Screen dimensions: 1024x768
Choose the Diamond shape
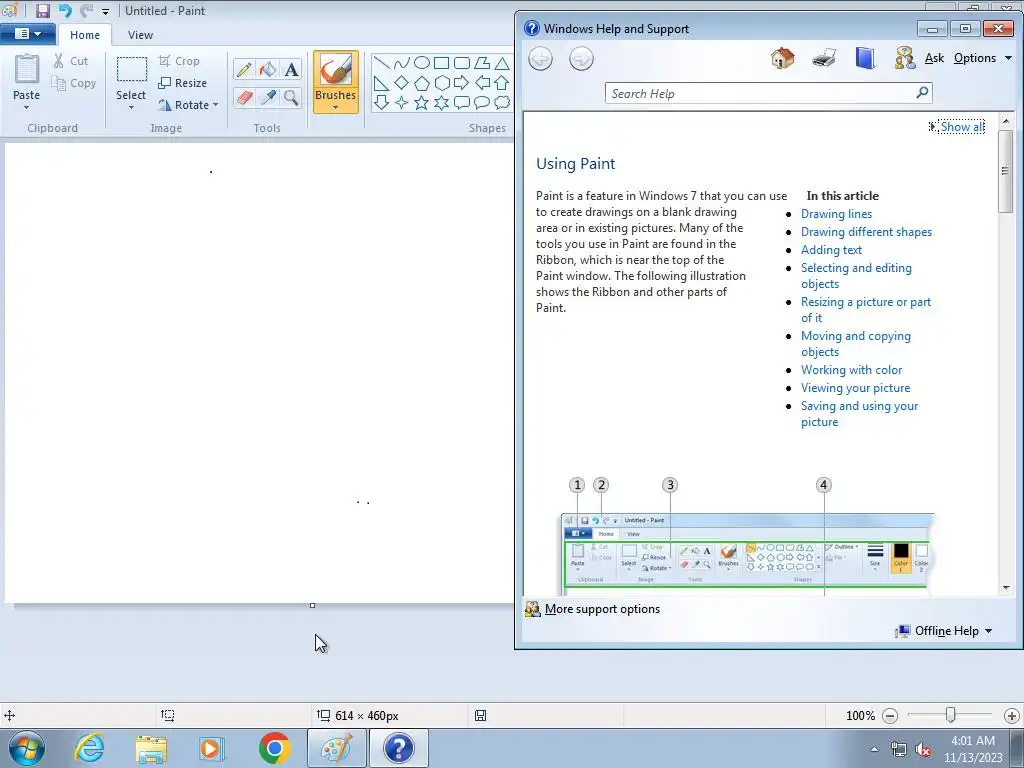click(402, 83)
